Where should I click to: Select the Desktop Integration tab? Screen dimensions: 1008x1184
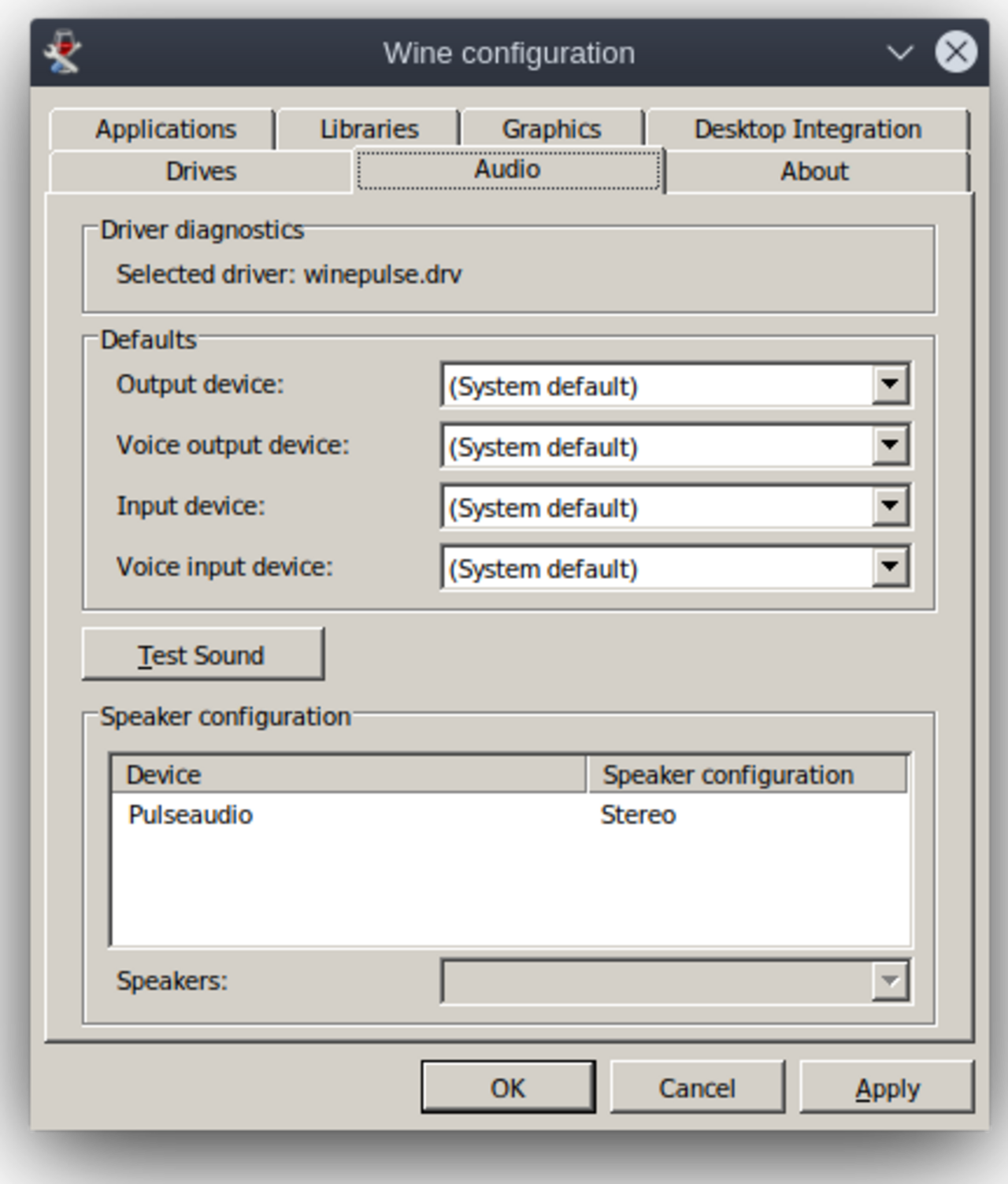coord(807,129)
